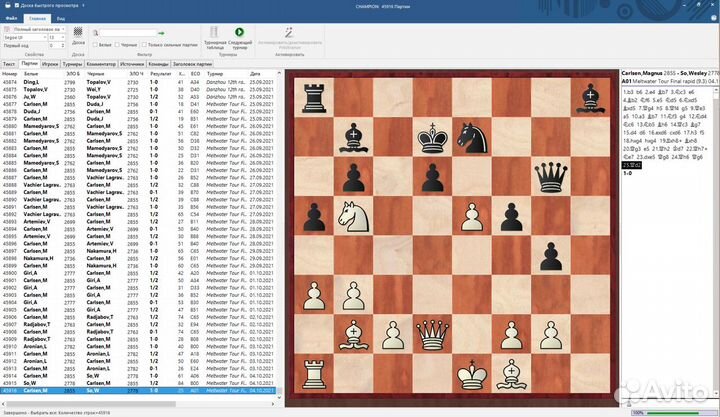
Task: Select game row 45874 Ding,L
Action: coord(138,82)
